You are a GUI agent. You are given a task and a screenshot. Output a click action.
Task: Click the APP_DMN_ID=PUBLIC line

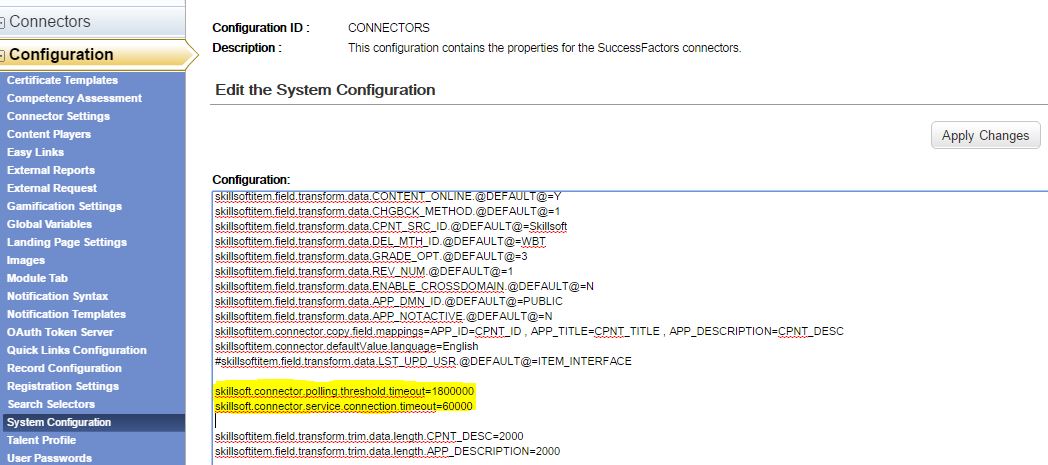(389, 301)
